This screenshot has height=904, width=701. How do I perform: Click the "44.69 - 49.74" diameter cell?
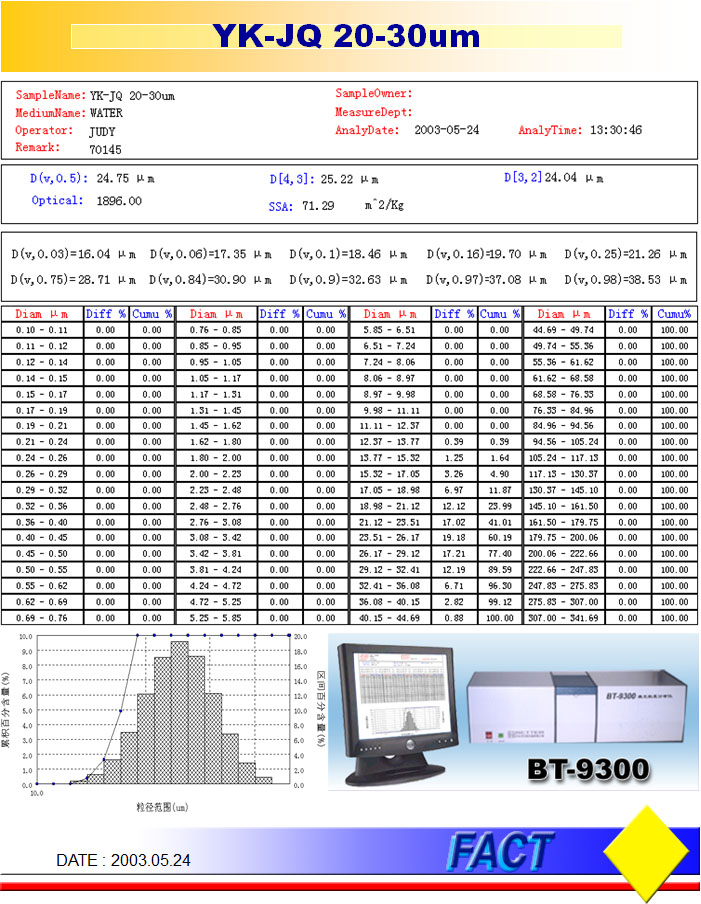[563, 330]
